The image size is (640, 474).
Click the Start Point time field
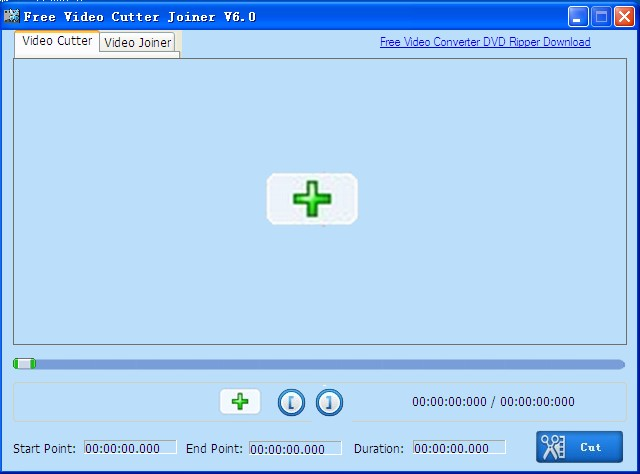pos(130,447)
